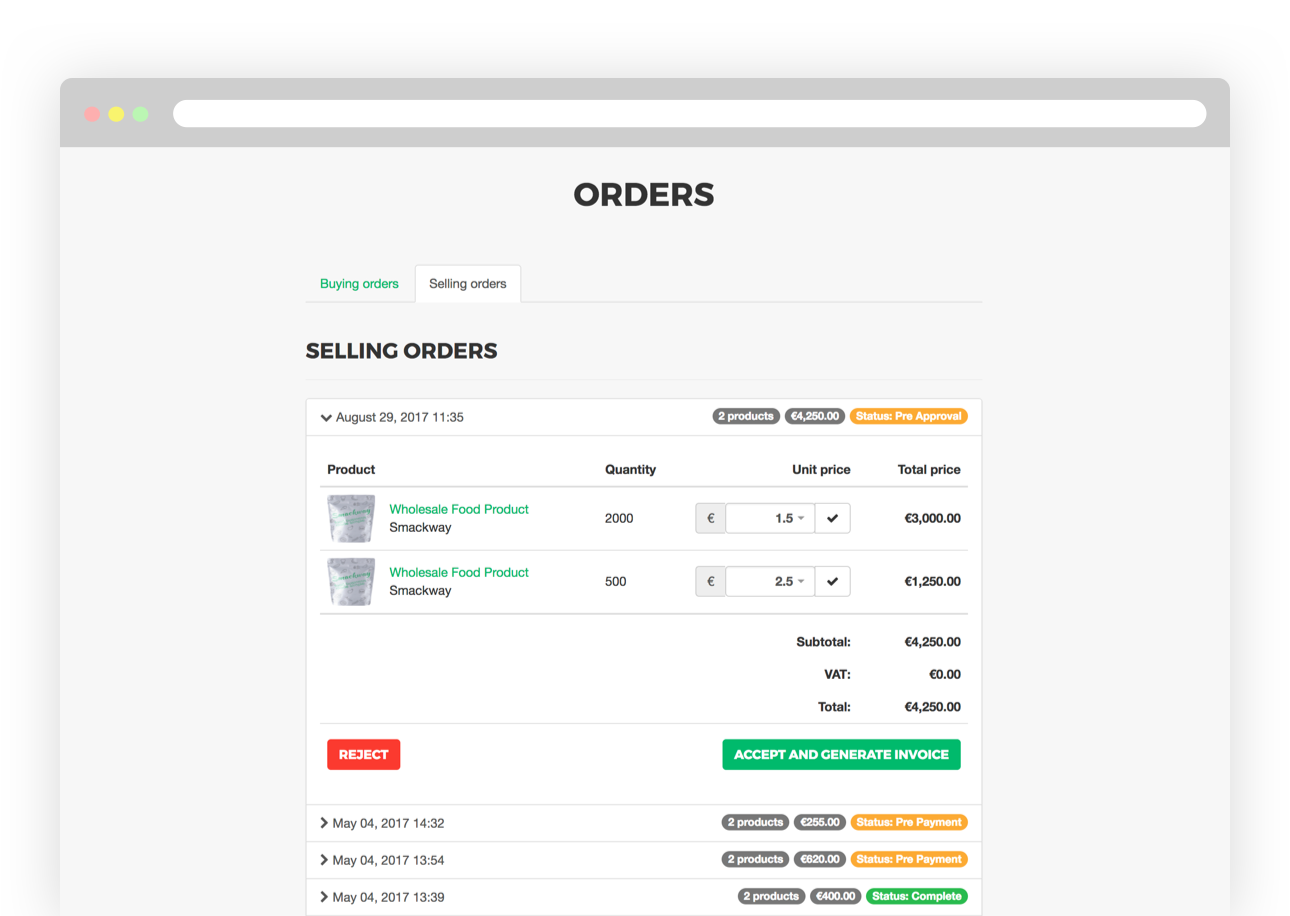The height and width of the screenshot is (916, 1290).
Task: Click the €4,250.00 badge on August 29 order
Action: point(814,416)
